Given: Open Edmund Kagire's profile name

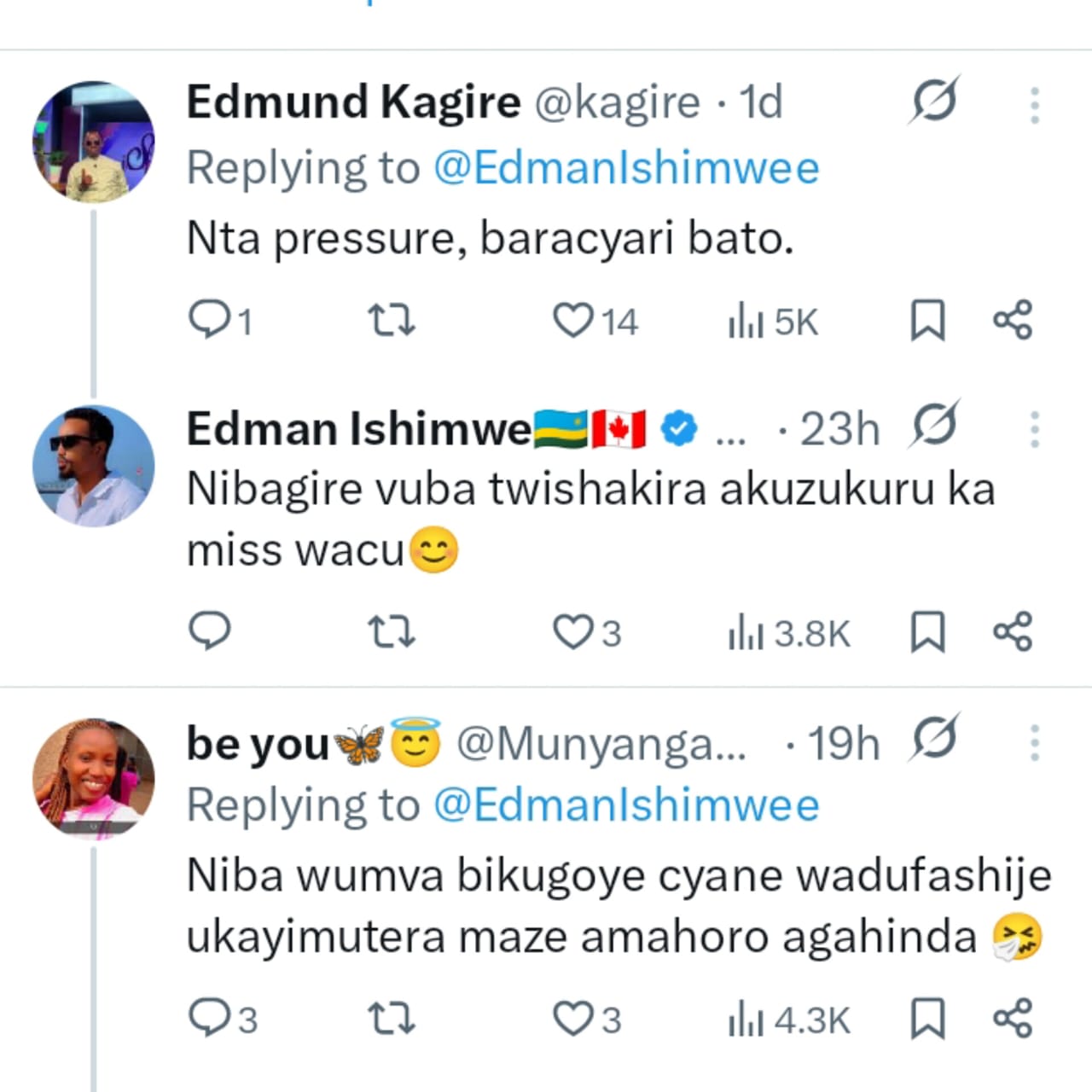Looking at the screenshot, I should (x=353, y=103).
